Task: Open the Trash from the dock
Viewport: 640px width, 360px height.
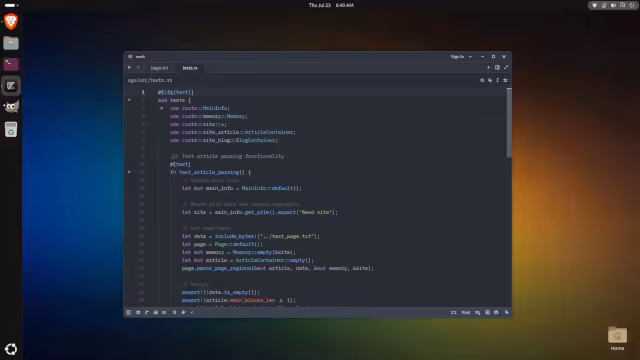Action: (11, 129)
